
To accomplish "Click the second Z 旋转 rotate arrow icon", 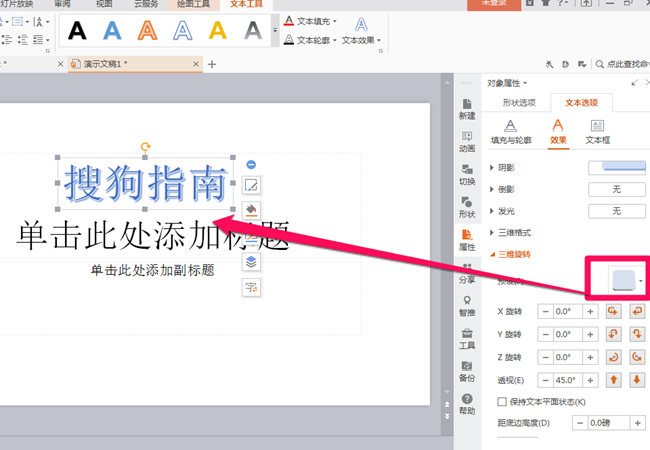I will 637,357.
